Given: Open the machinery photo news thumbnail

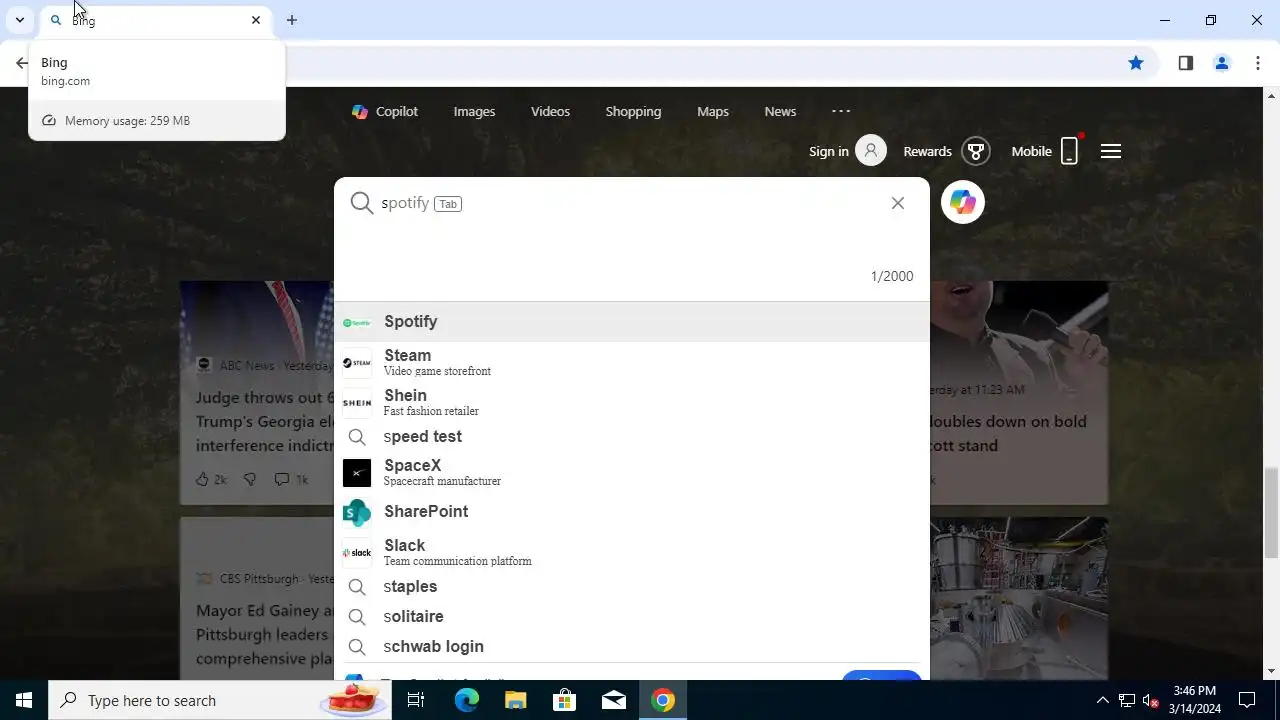Looking at the screenshot, I should point(1019,598).
